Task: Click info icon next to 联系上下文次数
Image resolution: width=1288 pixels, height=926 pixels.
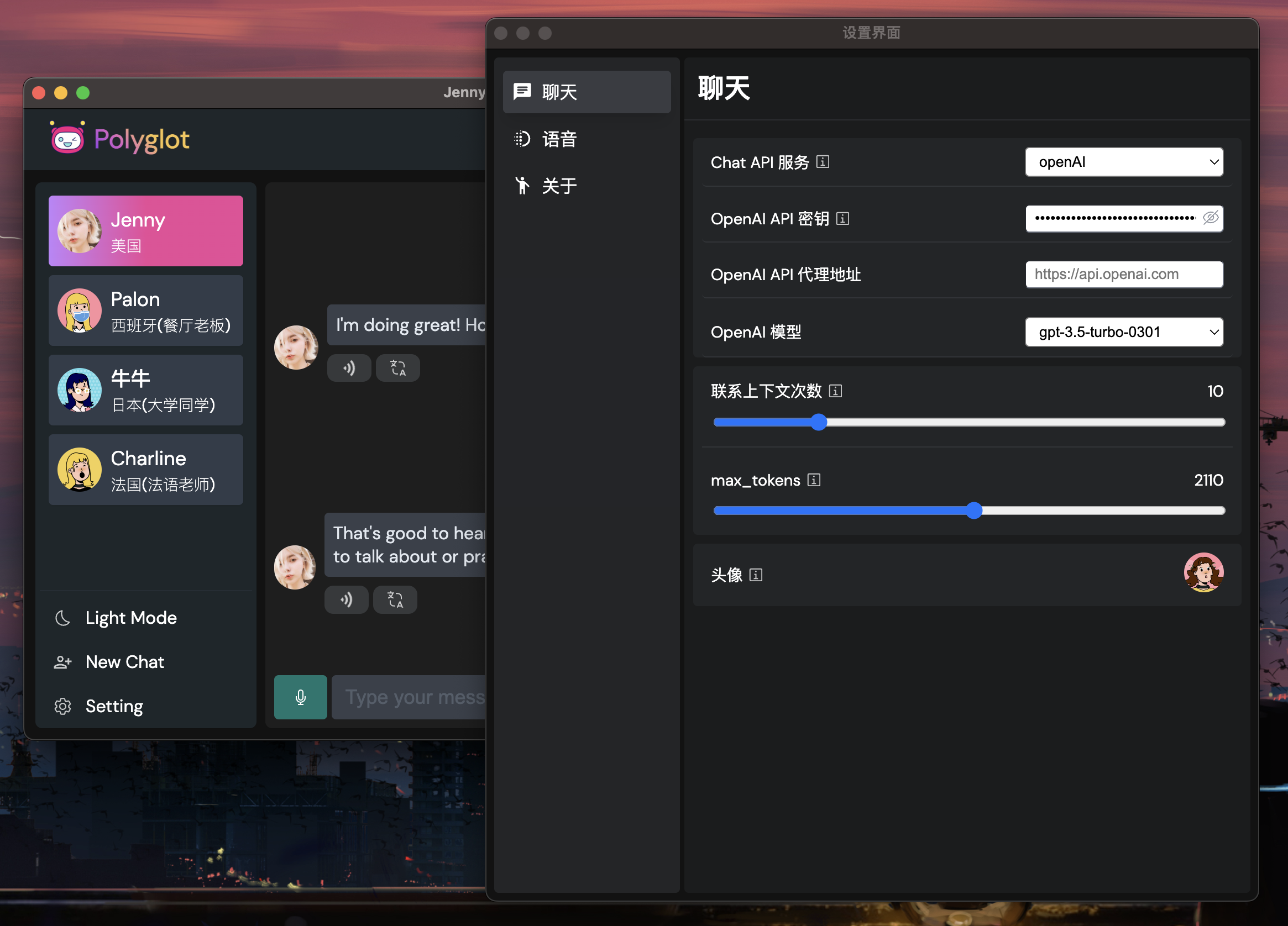Action: tap(835, 391)
